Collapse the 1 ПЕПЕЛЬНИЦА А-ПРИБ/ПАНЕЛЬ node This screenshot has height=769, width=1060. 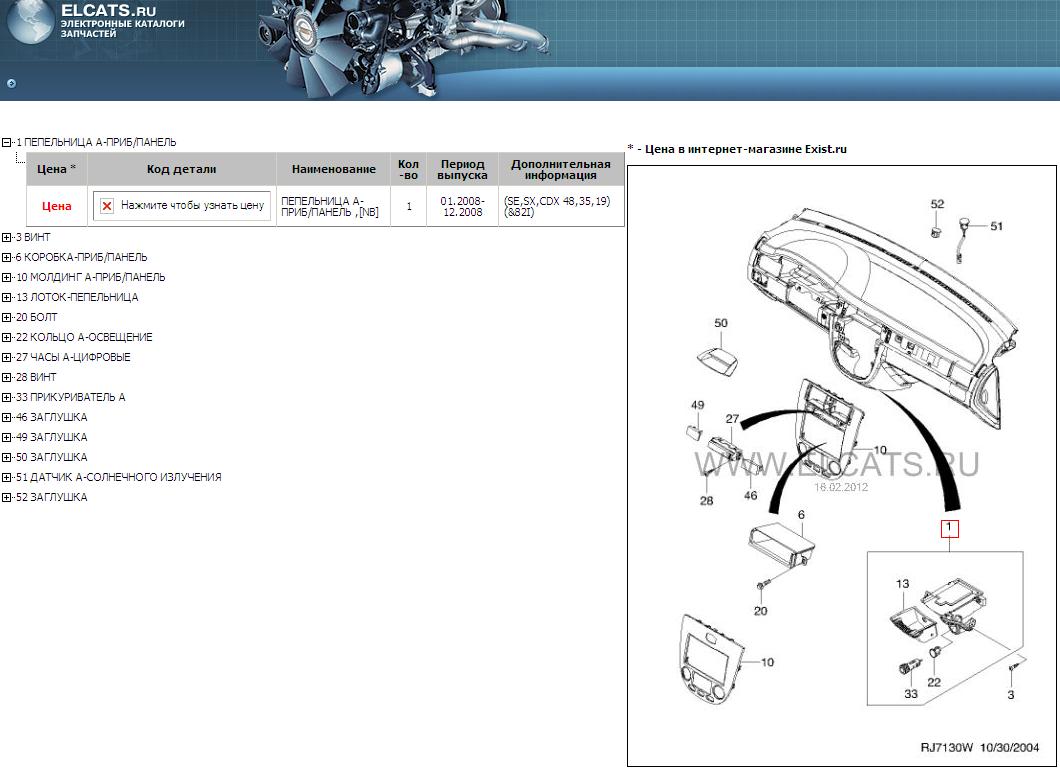click(x=6, y=143)
